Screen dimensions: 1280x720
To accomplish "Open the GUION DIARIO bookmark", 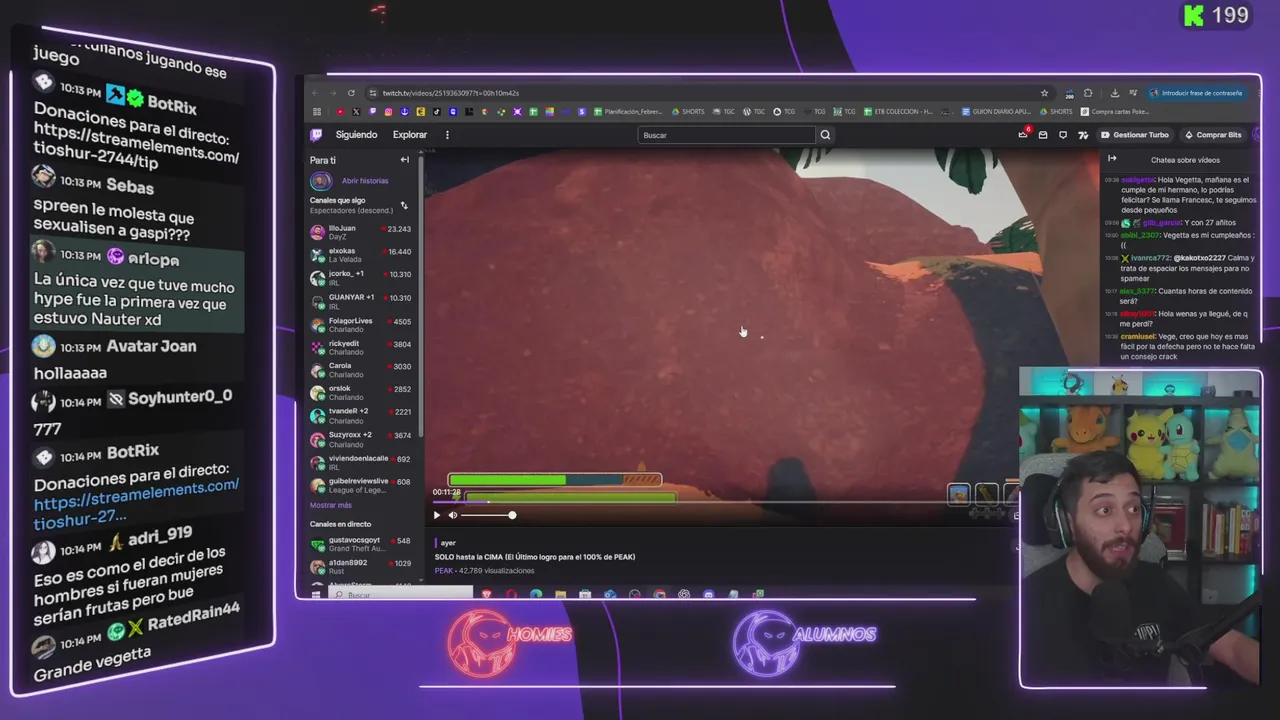I will (x=996, y=112).
